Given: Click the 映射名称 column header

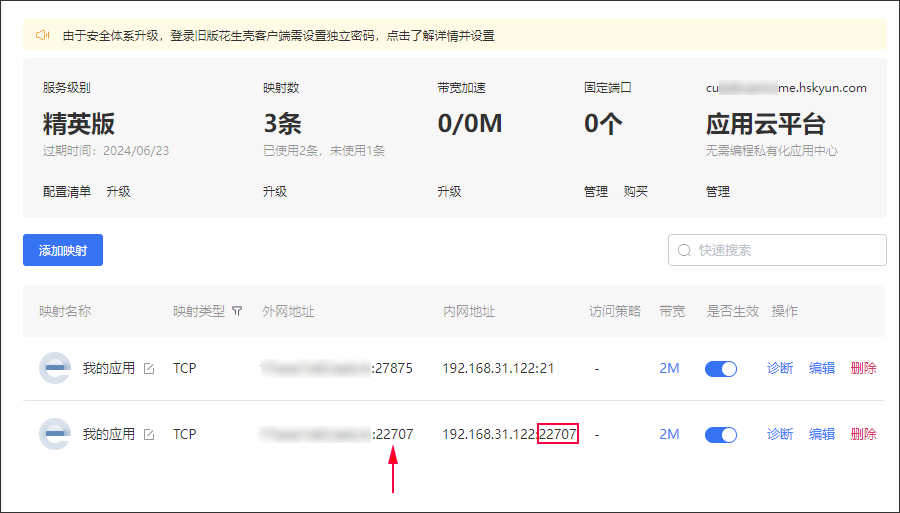Looking at the screenshot, I should point(65,311).
